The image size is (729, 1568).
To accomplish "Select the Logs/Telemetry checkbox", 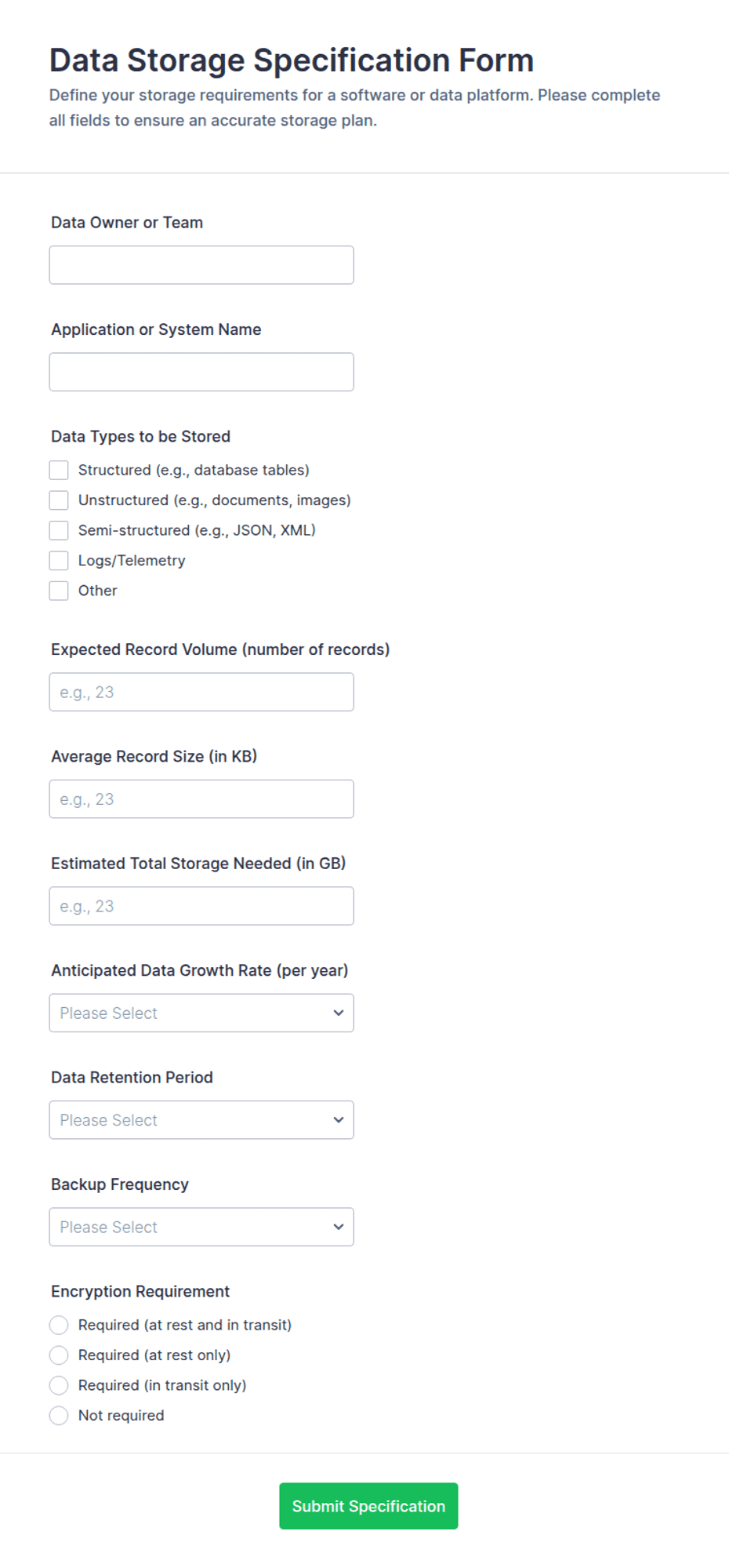I will [x=59, y=561].
